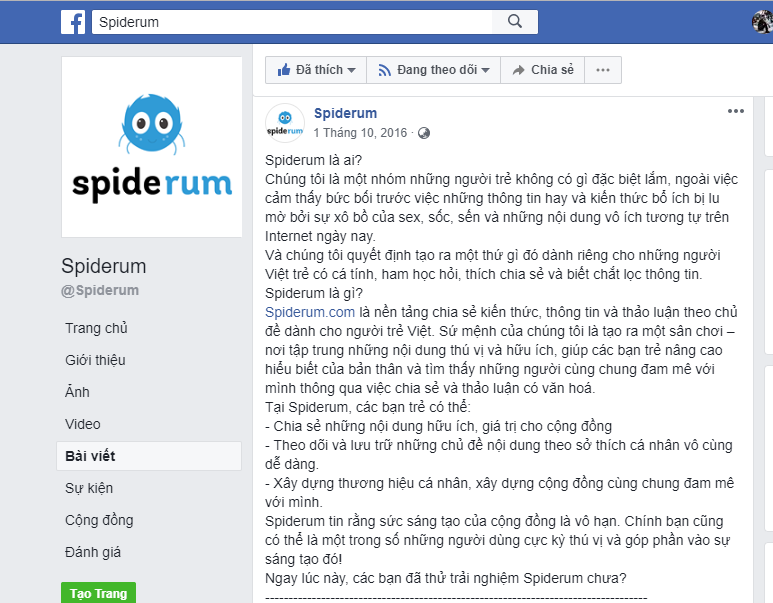773x603 pixels.
Task: Click the Spiderum search input field
Action: 292,22
